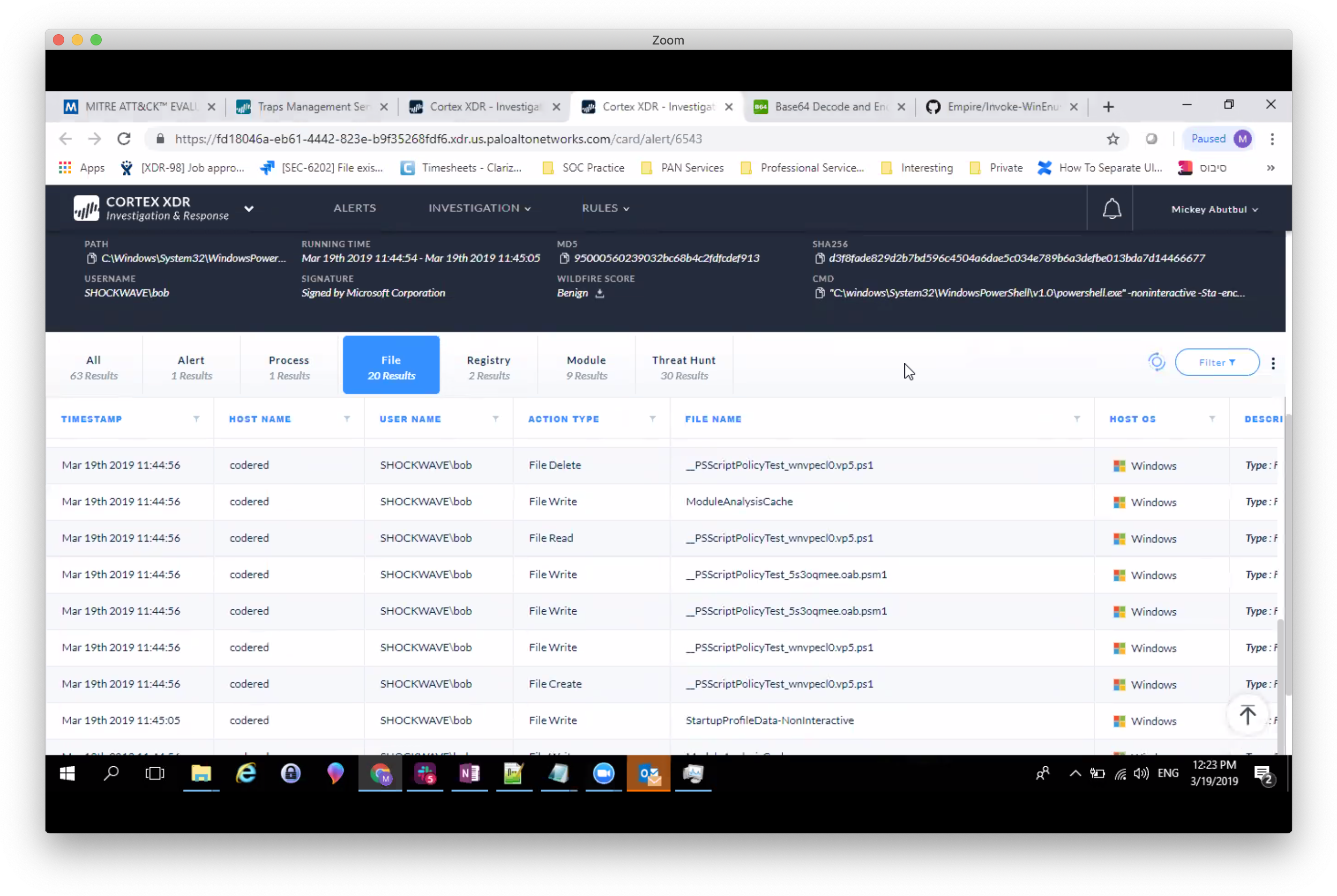Copy the CMD value with clipboard icon

tap(819, 293)
